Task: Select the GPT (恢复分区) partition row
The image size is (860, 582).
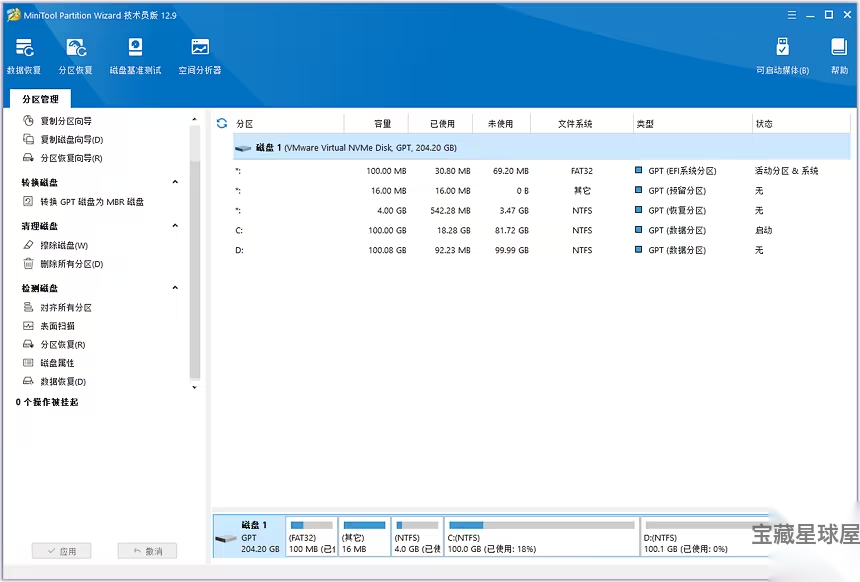Action: click(x=541, y=211)
